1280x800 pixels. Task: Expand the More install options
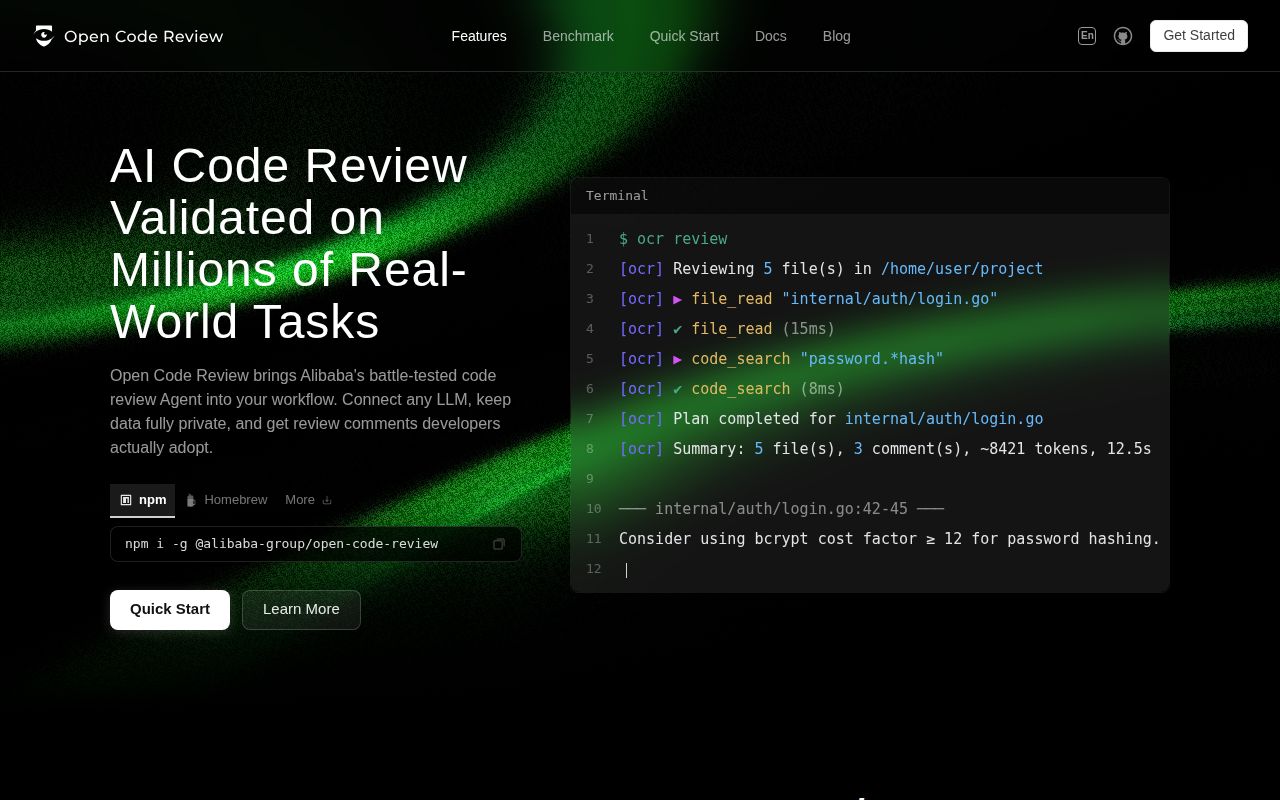click(x=308, y=500)
